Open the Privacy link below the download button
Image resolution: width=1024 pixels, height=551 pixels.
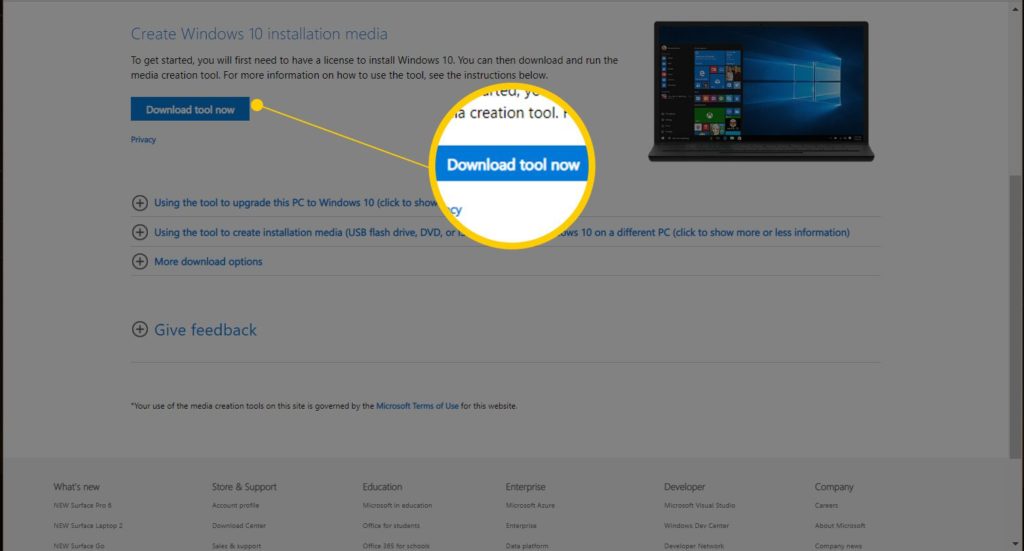tap(143, 140)
